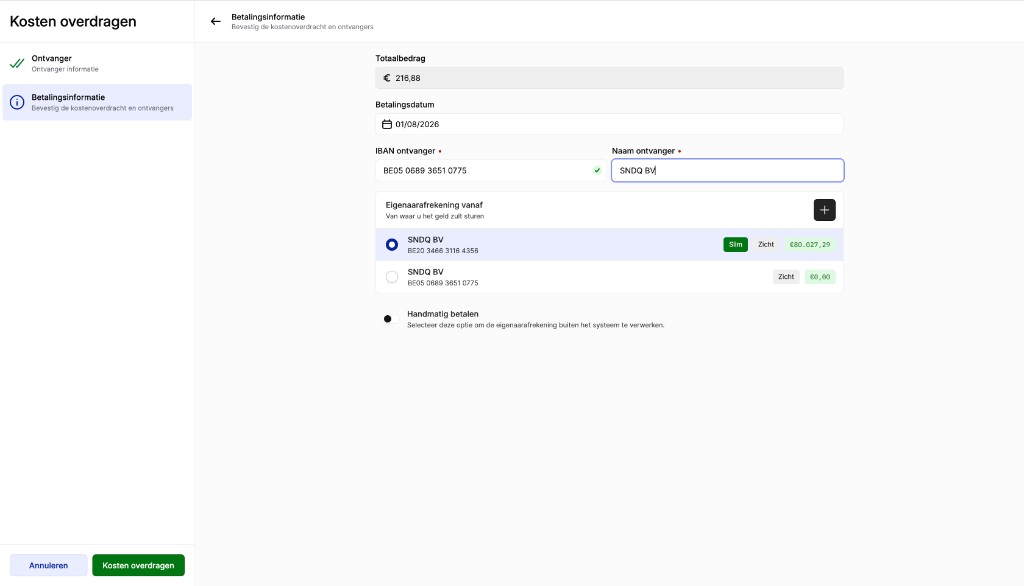Toggle the Handmatig betalen switch
The height and width of the screenshot is (586, 1024).
391,319
